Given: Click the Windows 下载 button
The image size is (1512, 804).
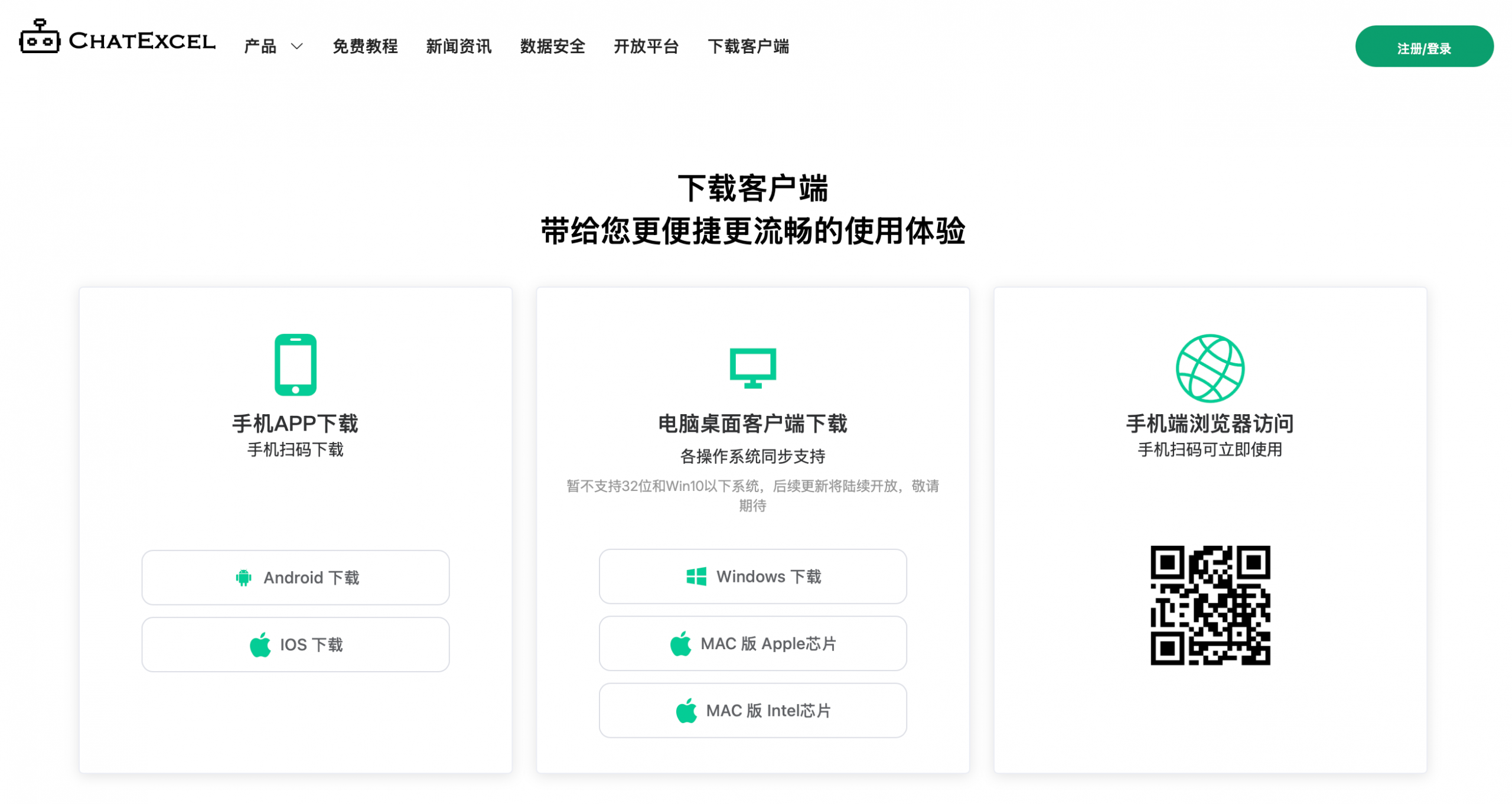Looking at the screenshot, I should (x=752, y=576).
